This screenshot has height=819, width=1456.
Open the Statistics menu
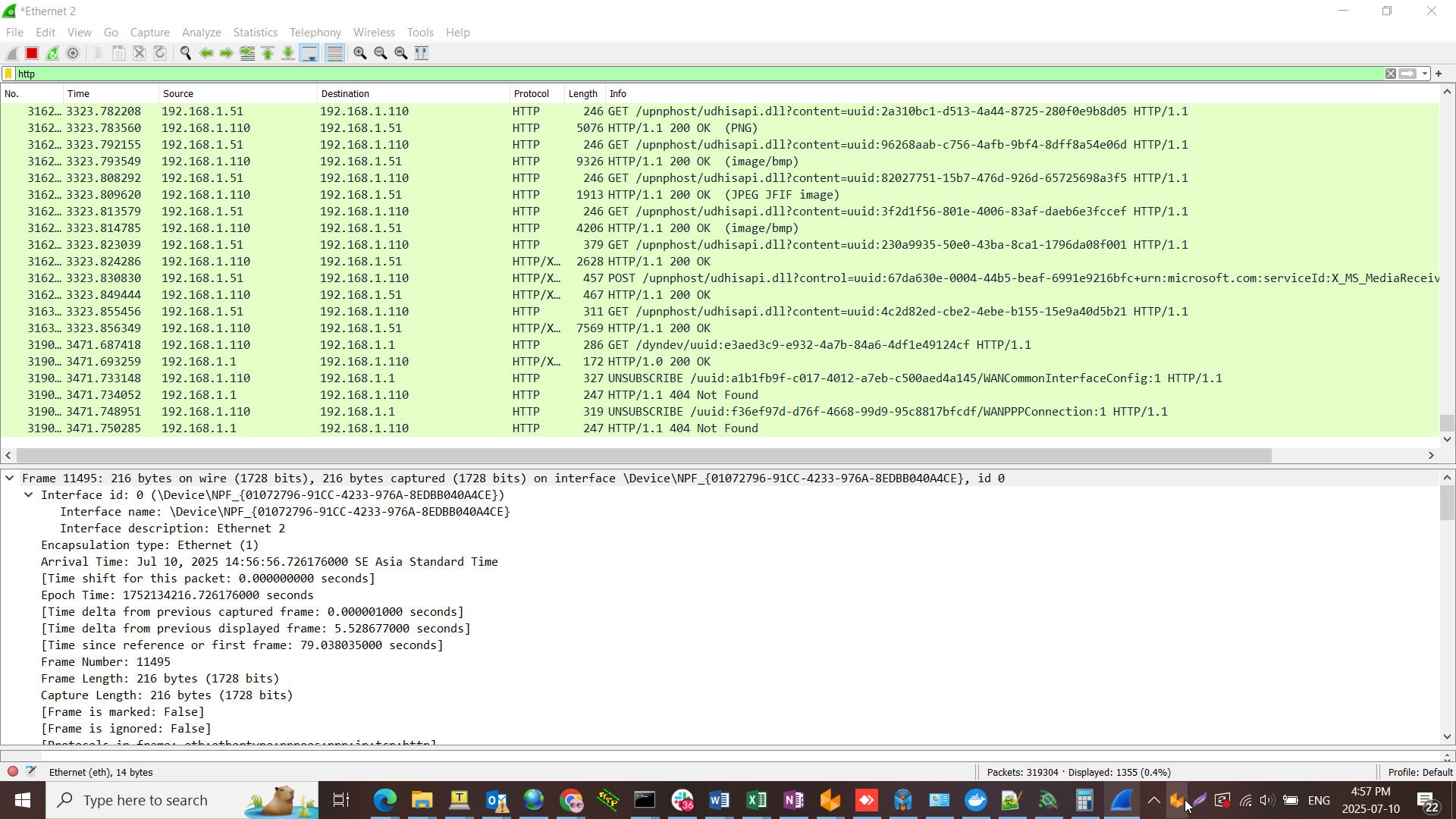[x=255, y=33]
